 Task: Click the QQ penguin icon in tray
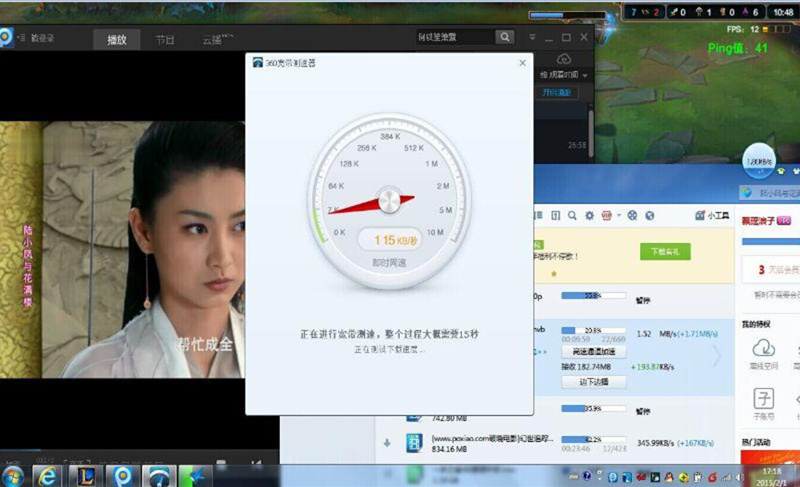pyautogui.click(x=669, y=477)
